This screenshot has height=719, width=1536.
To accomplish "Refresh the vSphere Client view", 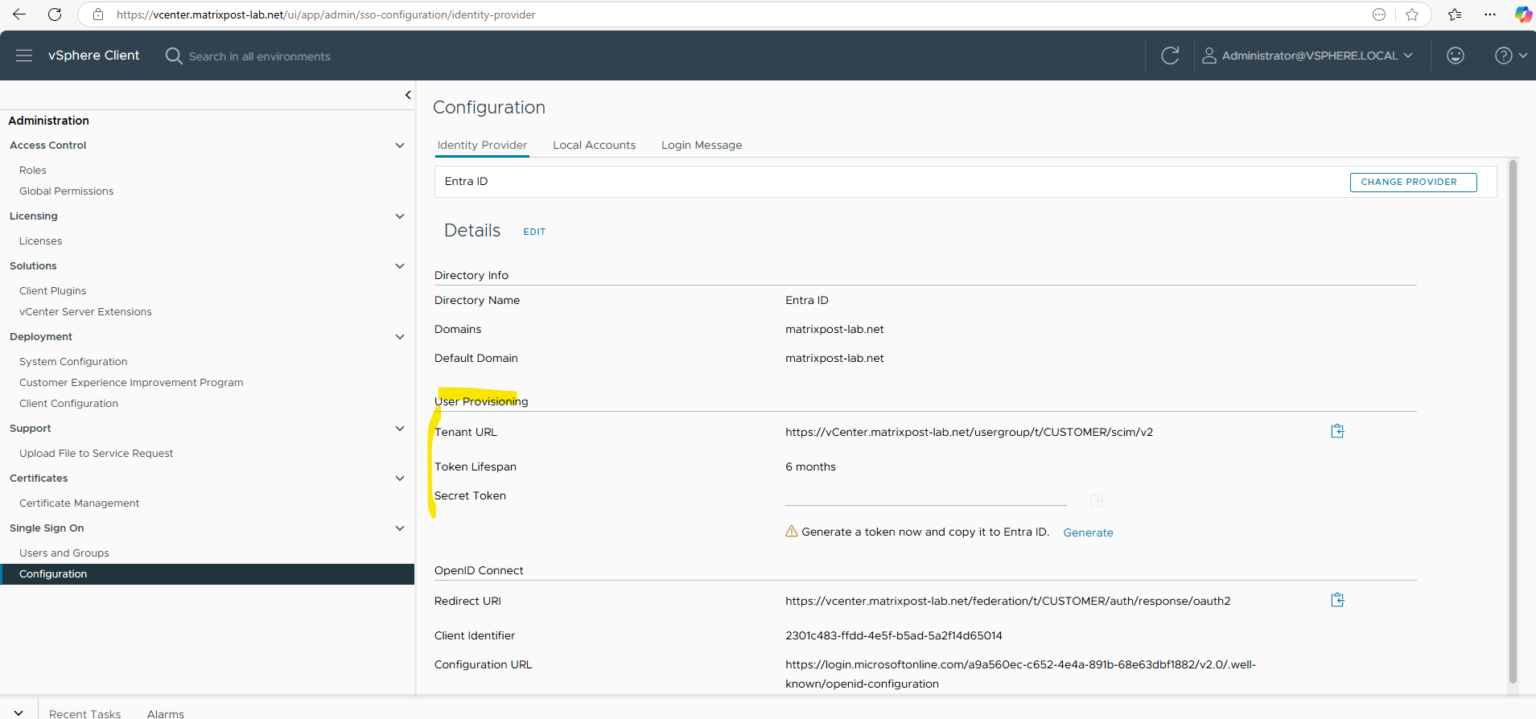I will pos(1170,55).
